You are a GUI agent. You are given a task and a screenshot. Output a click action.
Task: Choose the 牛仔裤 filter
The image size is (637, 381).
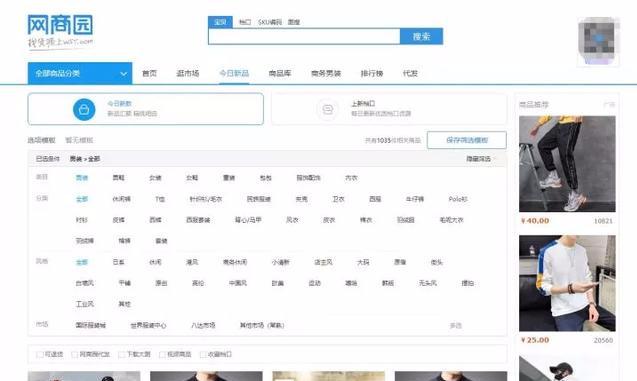point(415,199)
